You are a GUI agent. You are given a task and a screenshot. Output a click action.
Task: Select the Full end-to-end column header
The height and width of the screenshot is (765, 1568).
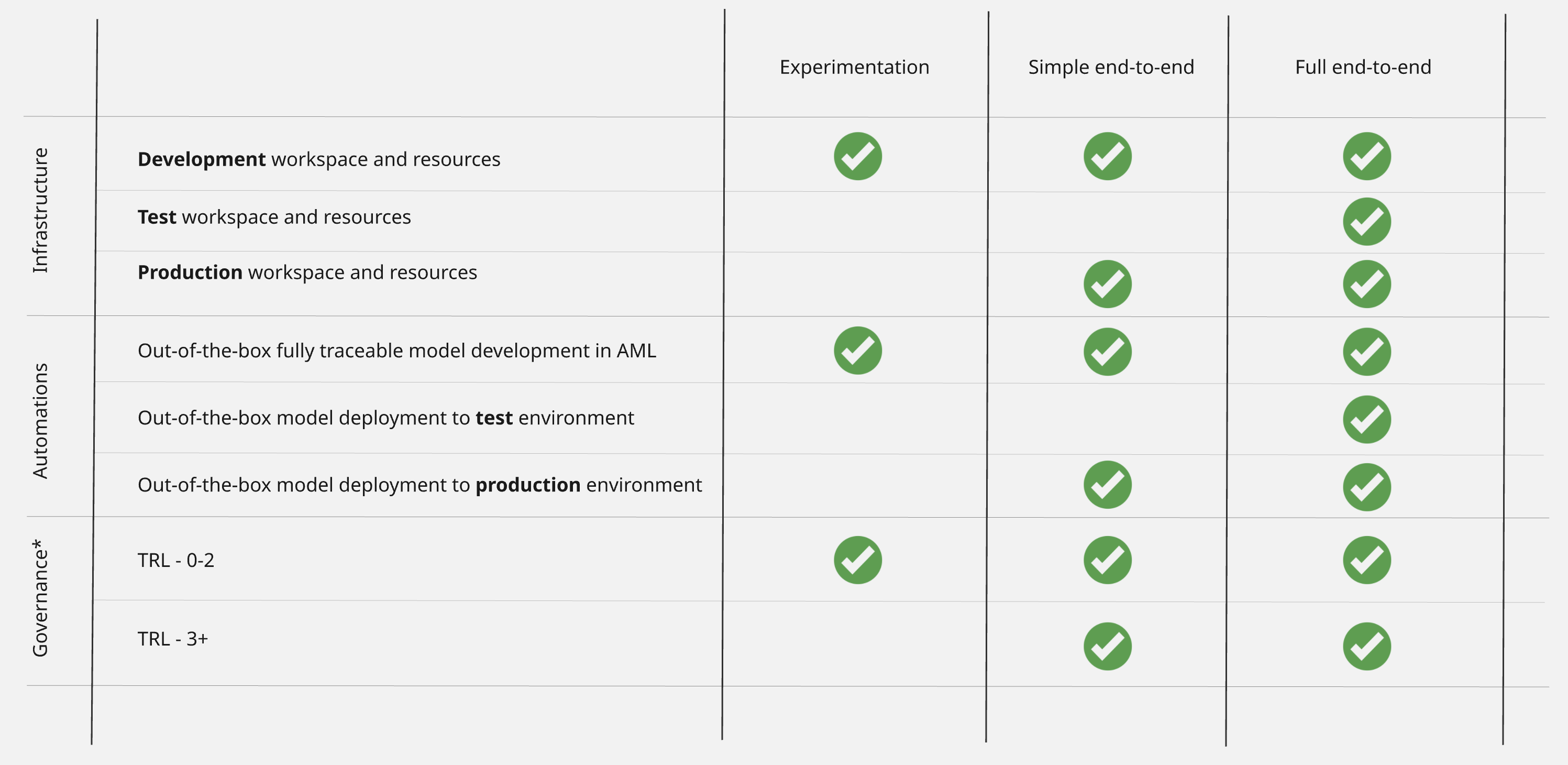(x=1363, y=67)
